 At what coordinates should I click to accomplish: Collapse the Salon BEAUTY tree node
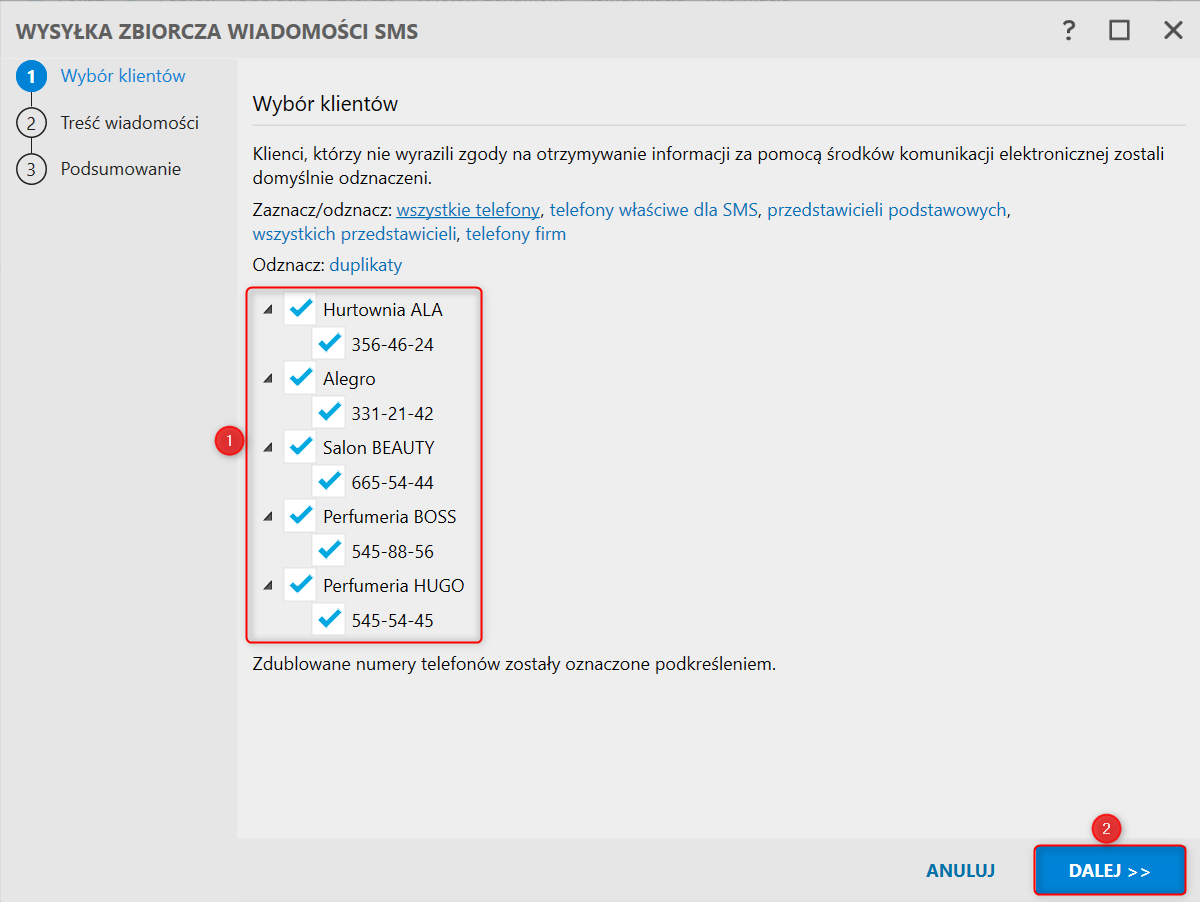click(x=267, y=448)
